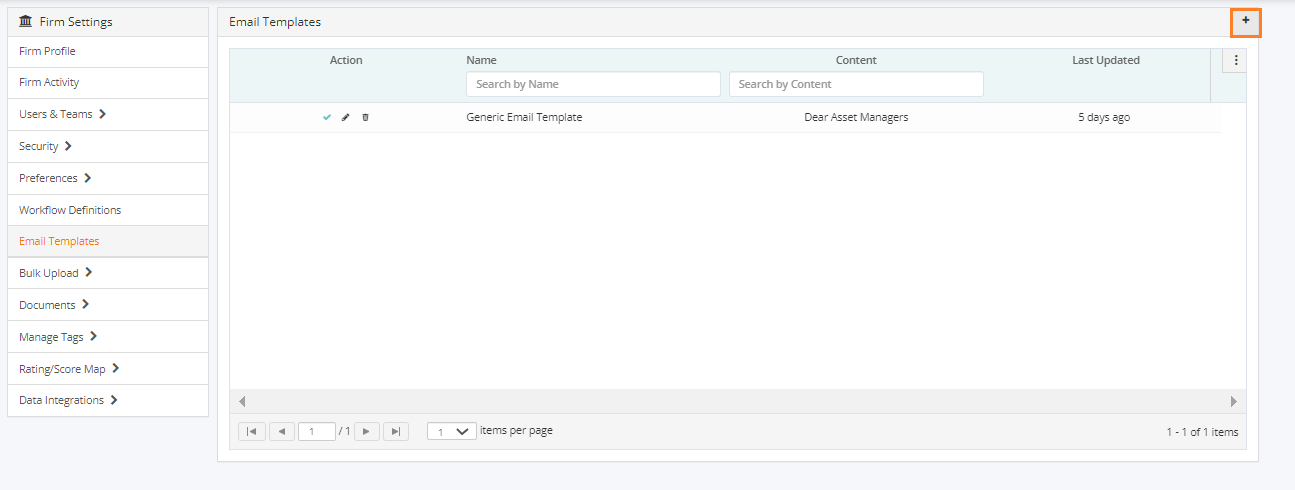Image resolution: width=1295 pixels, height=490 pixels.
Task: Delete Generic Email Template using trash icon
Action: [x=365, y=117]
